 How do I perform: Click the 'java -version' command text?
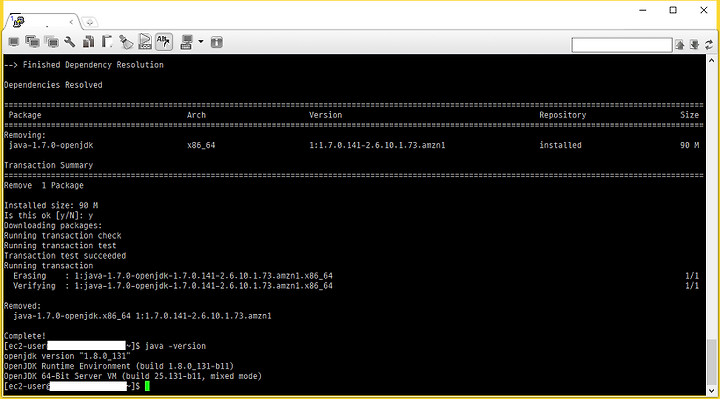[175, 346]
